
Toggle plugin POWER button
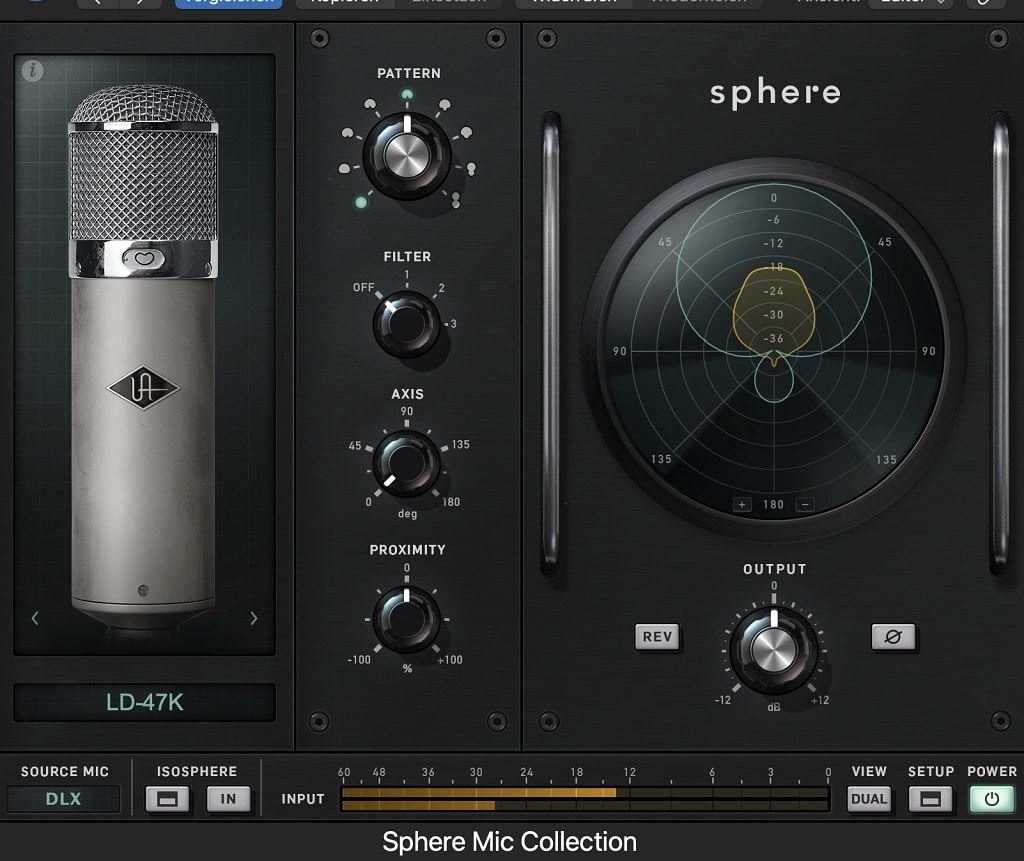[991, 798]
